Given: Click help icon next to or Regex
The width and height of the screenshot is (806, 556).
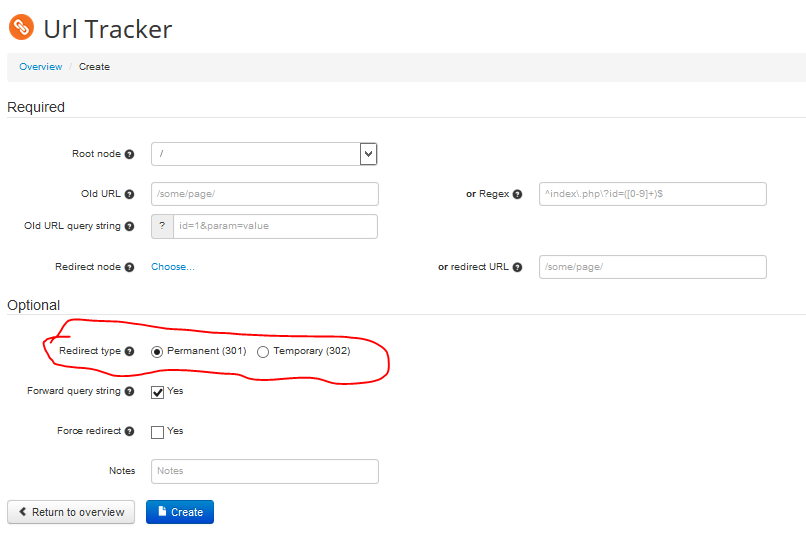Looking at the screenshot, I should click(x=517, y=194).
